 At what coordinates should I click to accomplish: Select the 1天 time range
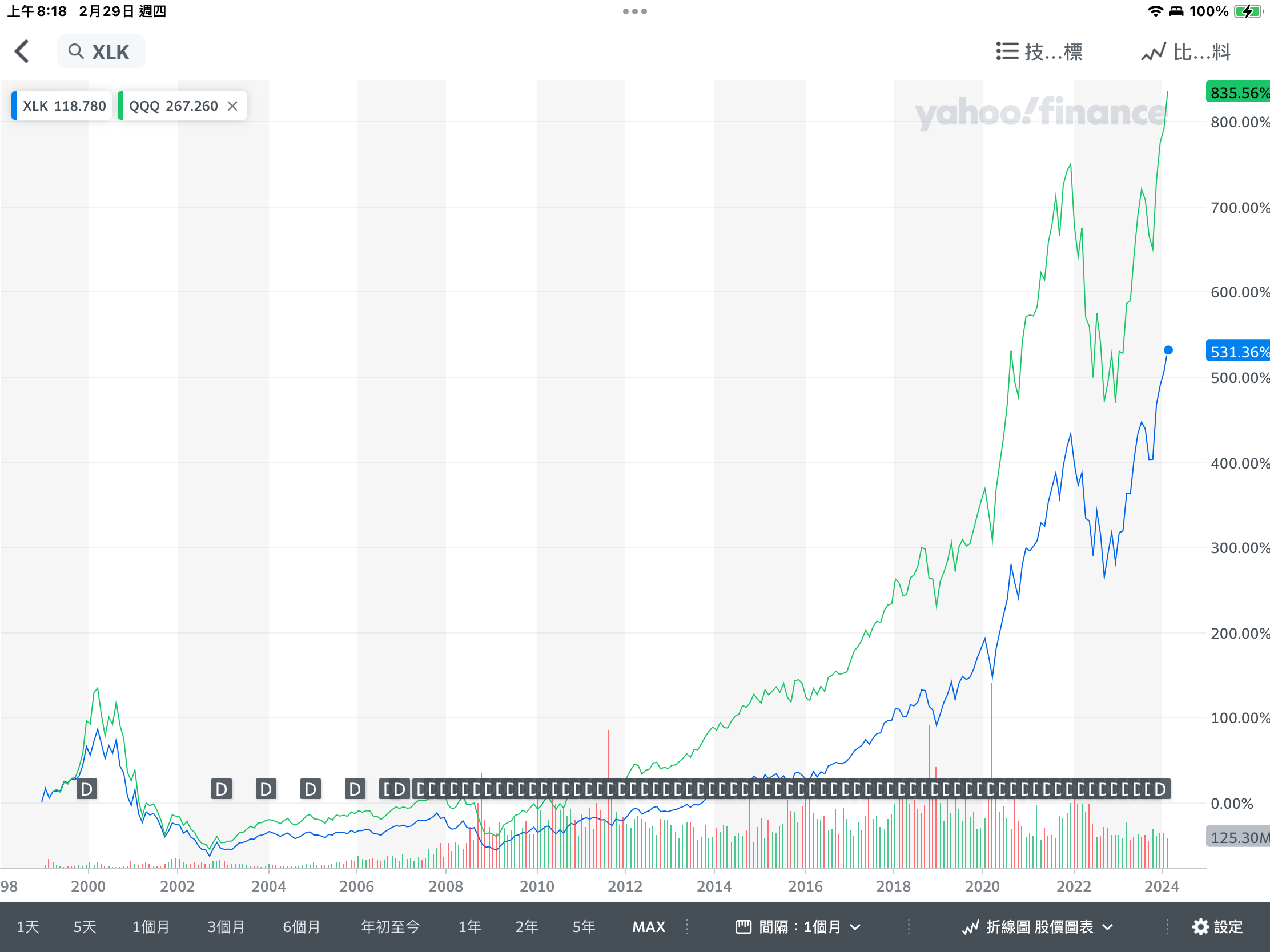(27, 927)
